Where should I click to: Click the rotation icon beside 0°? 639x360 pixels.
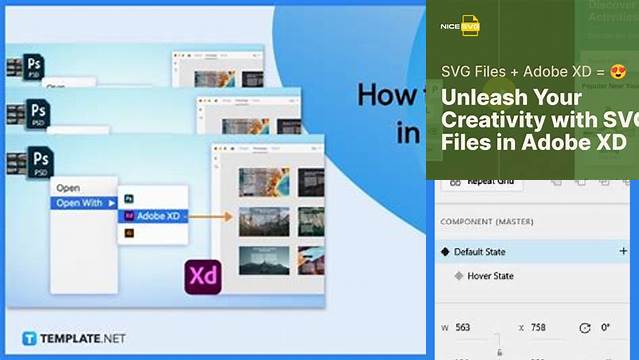click(x=585, y=328)
